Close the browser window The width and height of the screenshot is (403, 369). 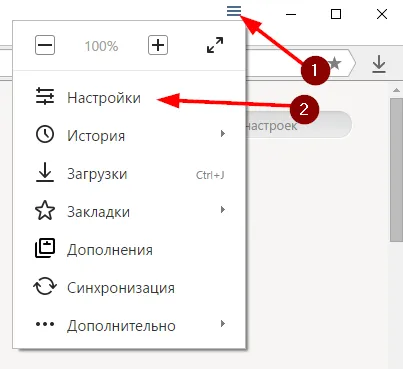coord(382,14)
